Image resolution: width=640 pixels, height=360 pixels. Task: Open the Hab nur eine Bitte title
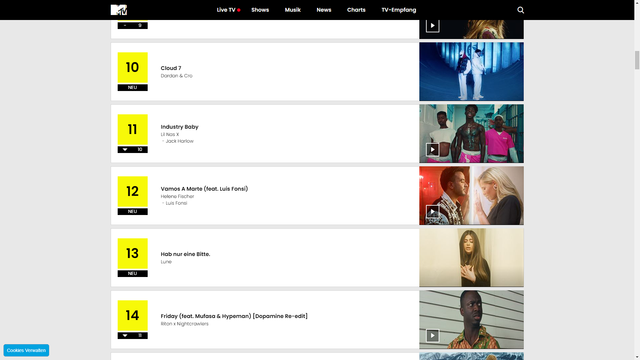[185, 254]
